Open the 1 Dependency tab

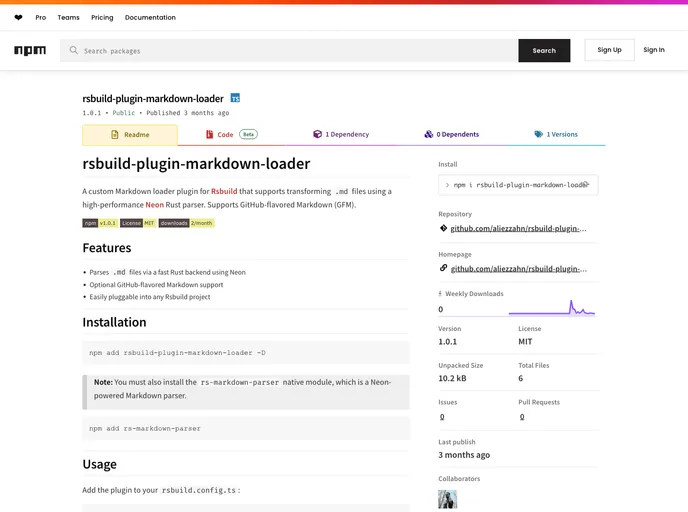point(341,134)
